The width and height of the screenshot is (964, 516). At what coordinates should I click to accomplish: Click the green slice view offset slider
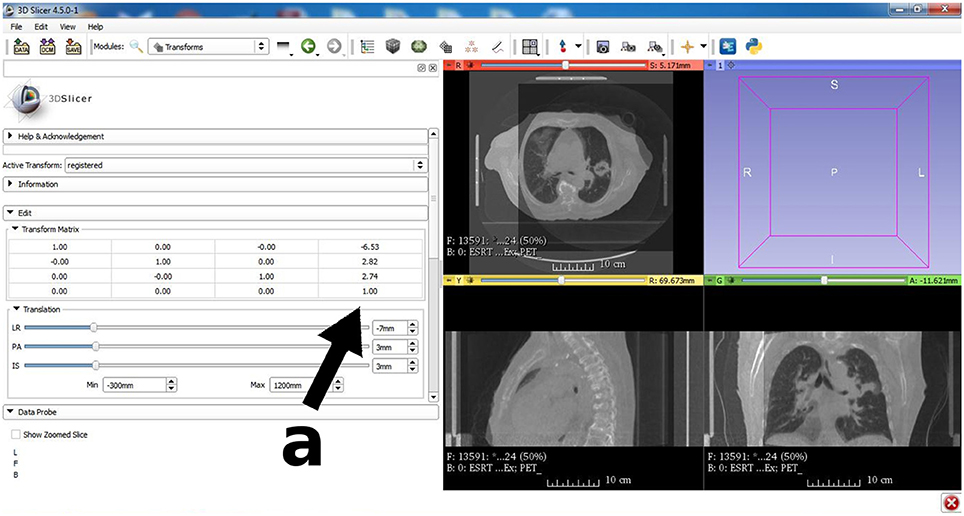[x=824, y=280]
